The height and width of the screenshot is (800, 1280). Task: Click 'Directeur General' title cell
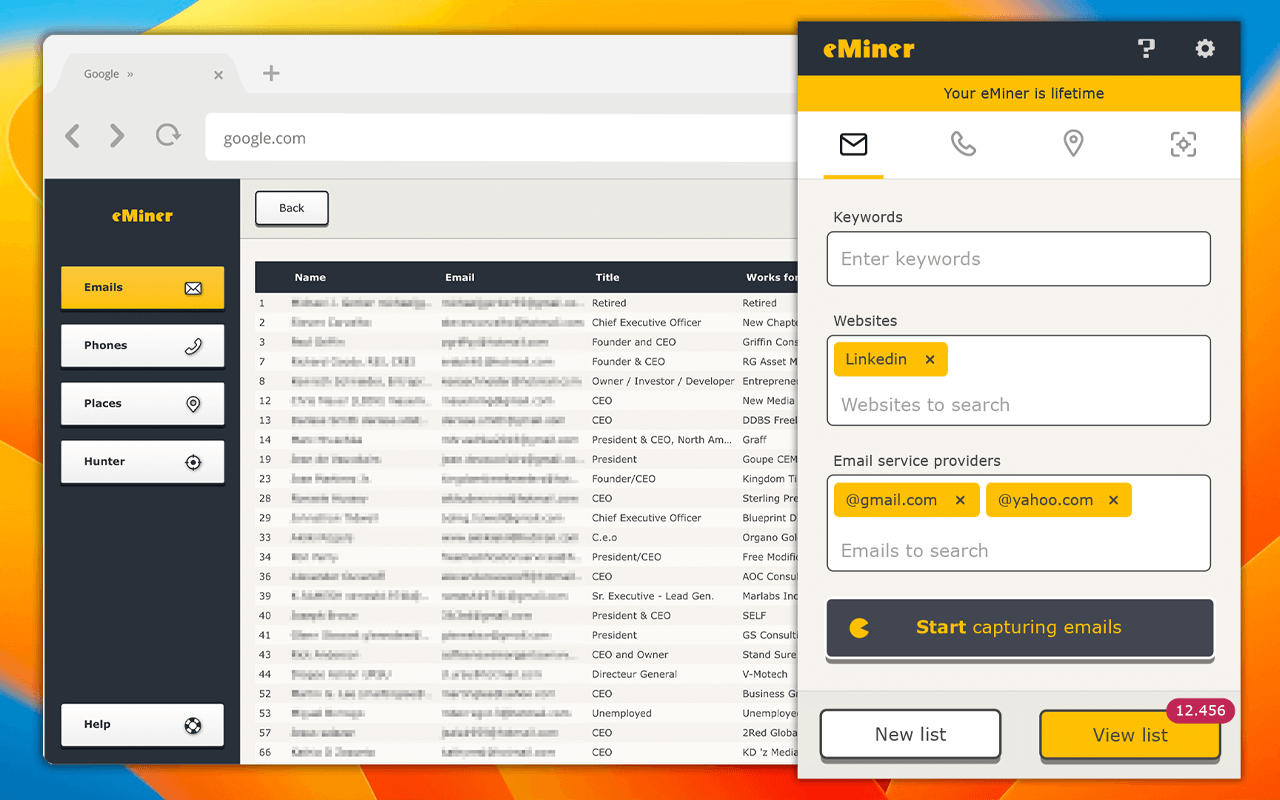[x=634, y=674]
